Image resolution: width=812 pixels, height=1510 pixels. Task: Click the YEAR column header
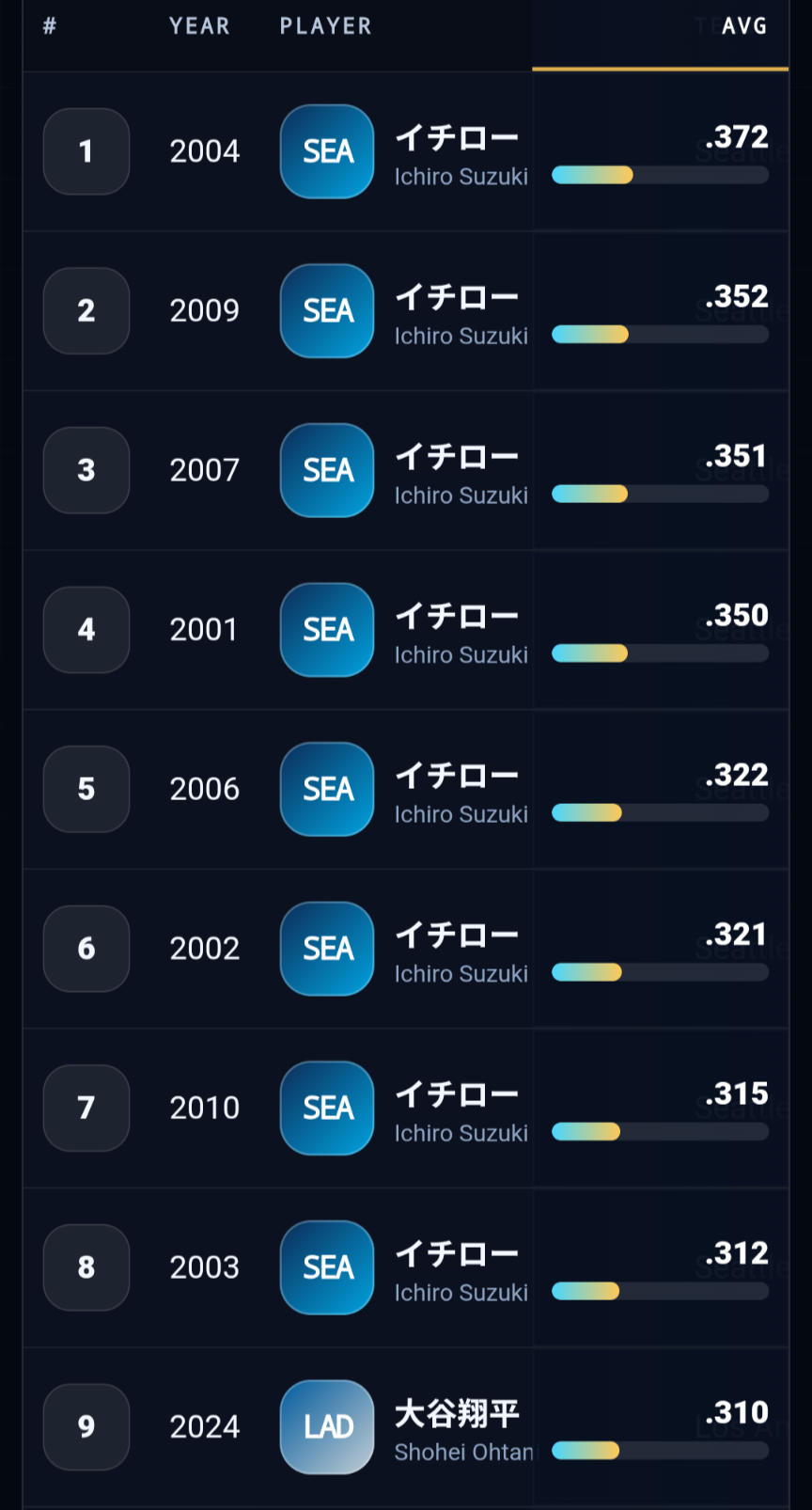tap(199, 26)
